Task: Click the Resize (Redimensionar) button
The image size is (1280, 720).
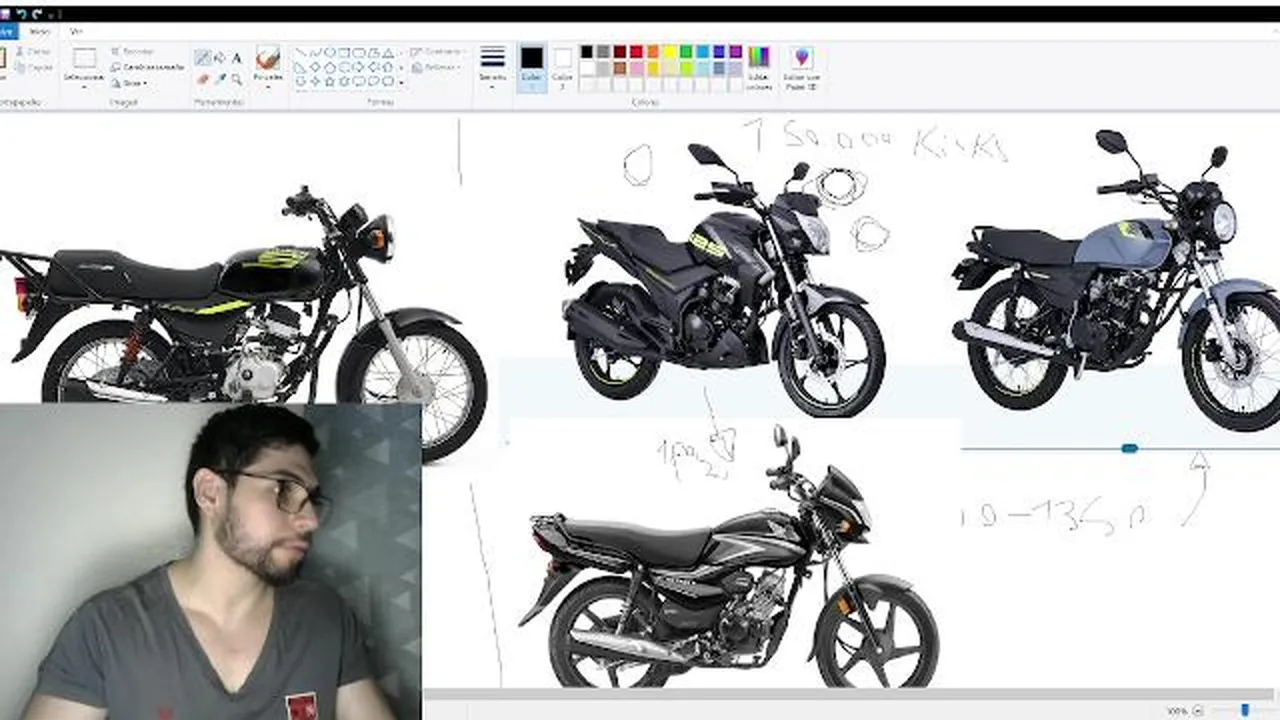Action: [148, 67]
